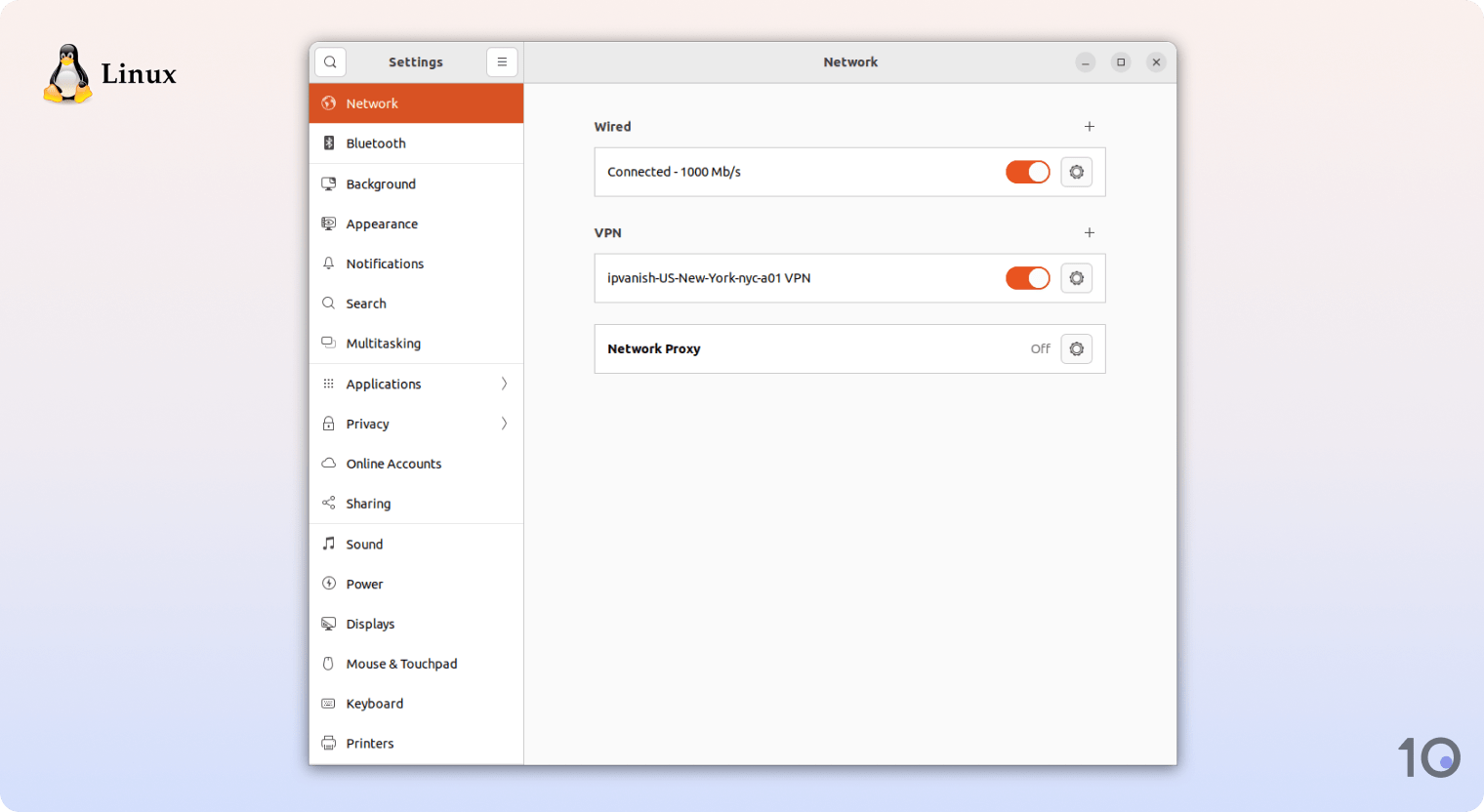
Task: Click the Printers icon in sidebar
Action: pyautogui.click(x=329, y=744)
